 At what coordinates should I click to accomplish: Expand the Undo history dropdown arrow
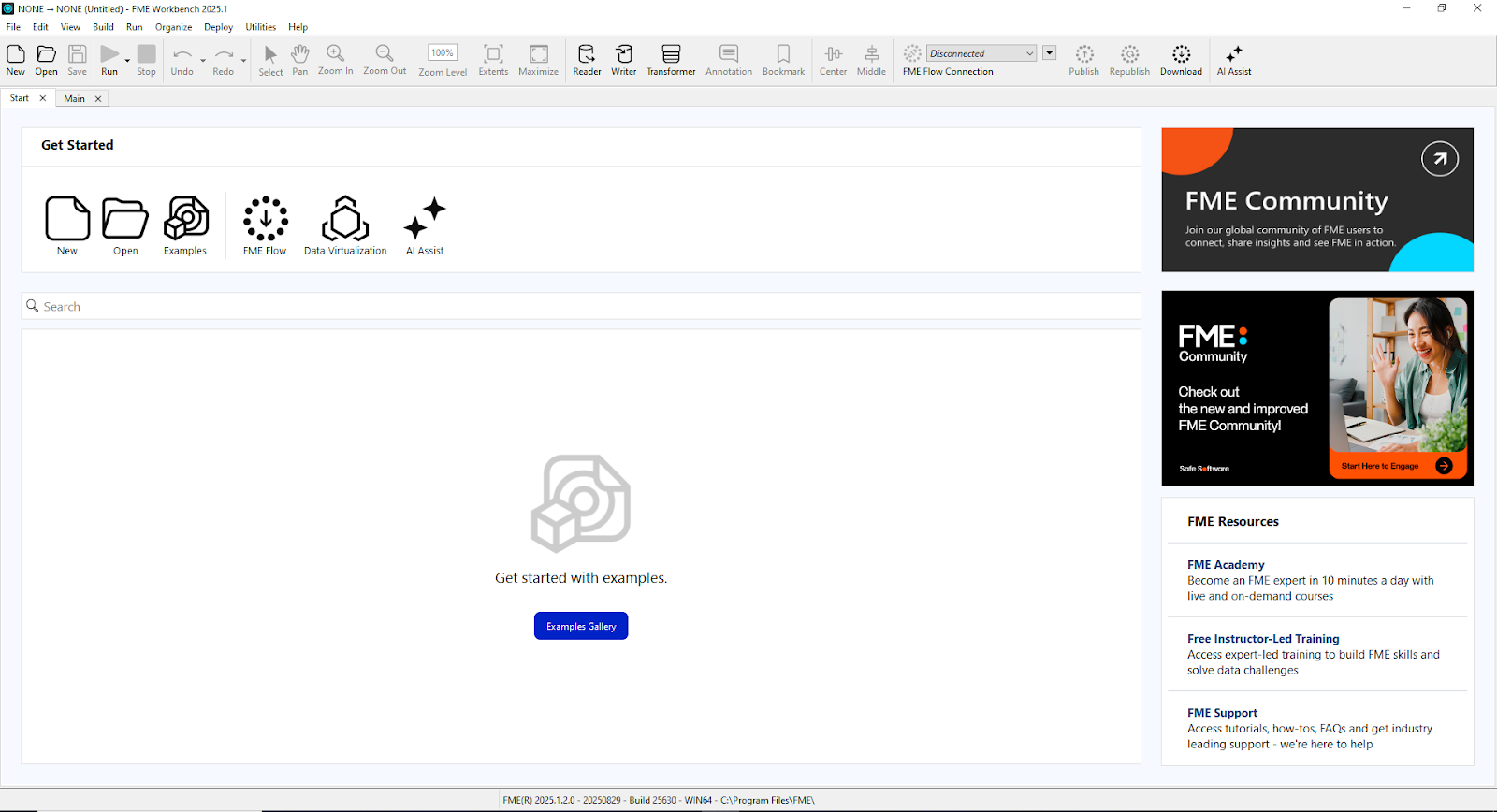[x=203, y=61]
